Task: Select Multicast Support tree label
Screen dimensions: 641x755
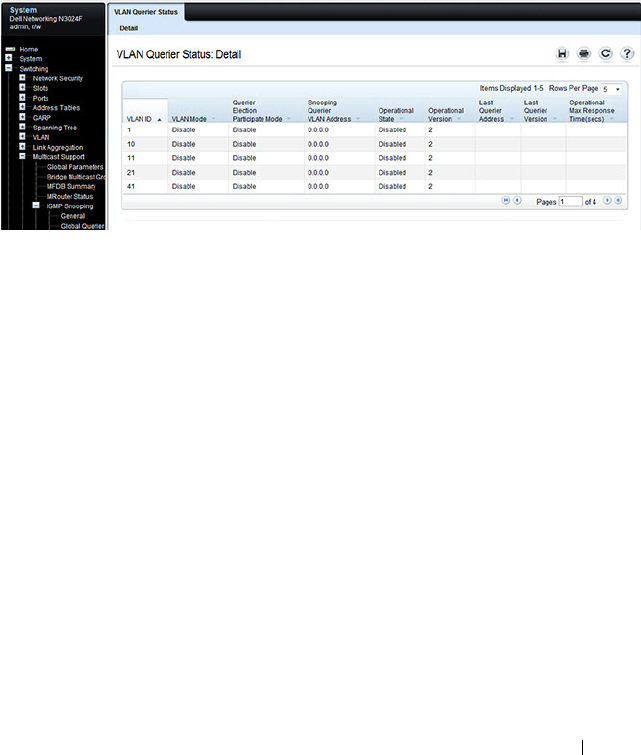Action: point(58,156)
